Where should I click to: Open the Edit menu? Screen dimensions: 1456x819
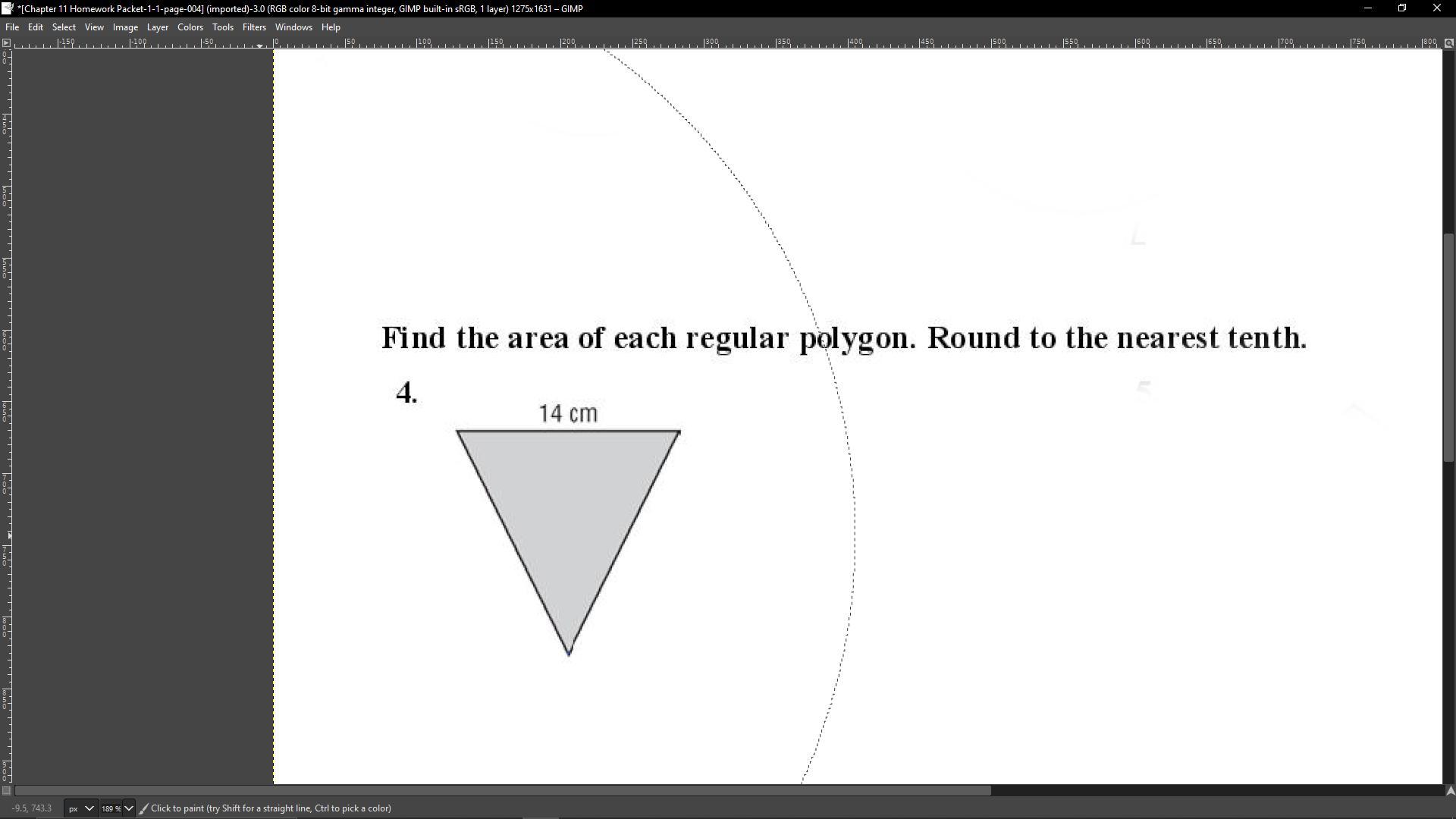coord(35,27)
